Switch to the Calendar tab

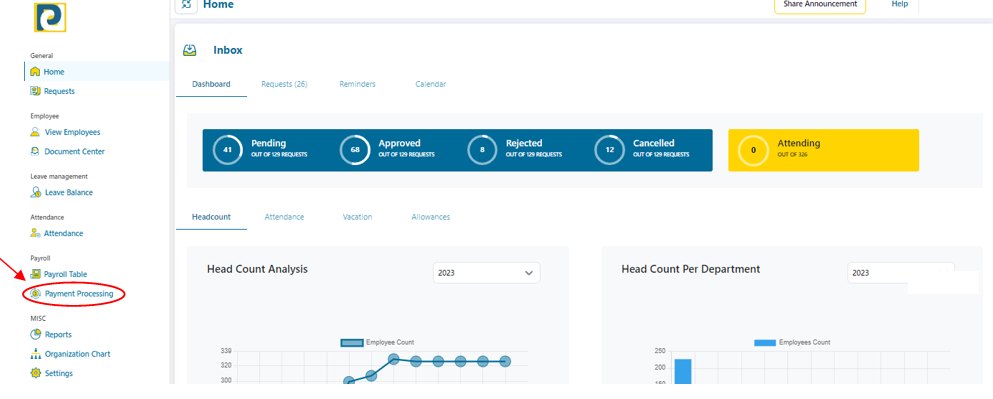point(431,84)
